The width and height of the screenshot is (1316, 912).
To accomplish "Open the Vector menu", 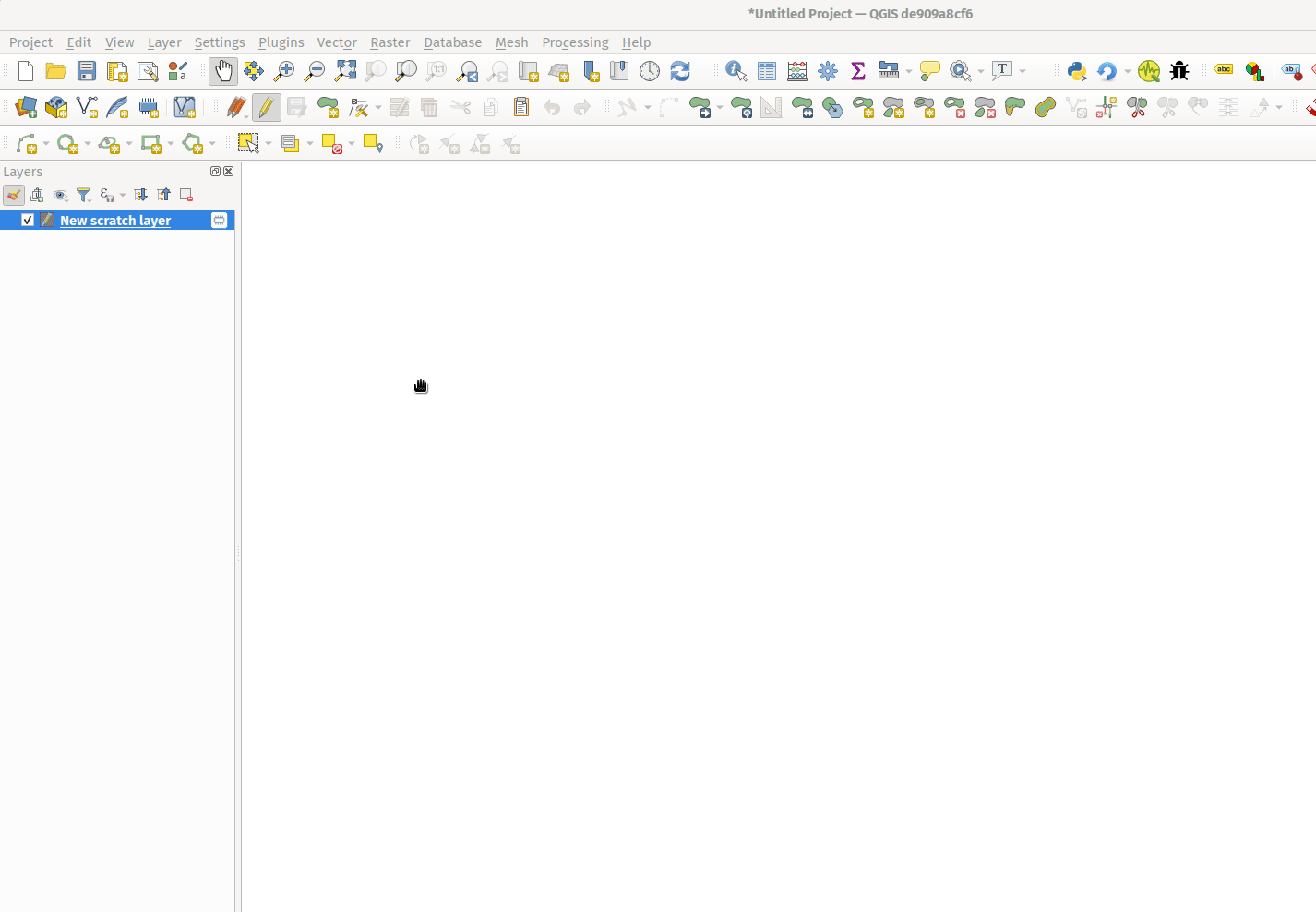I will [x=336, y=42].
